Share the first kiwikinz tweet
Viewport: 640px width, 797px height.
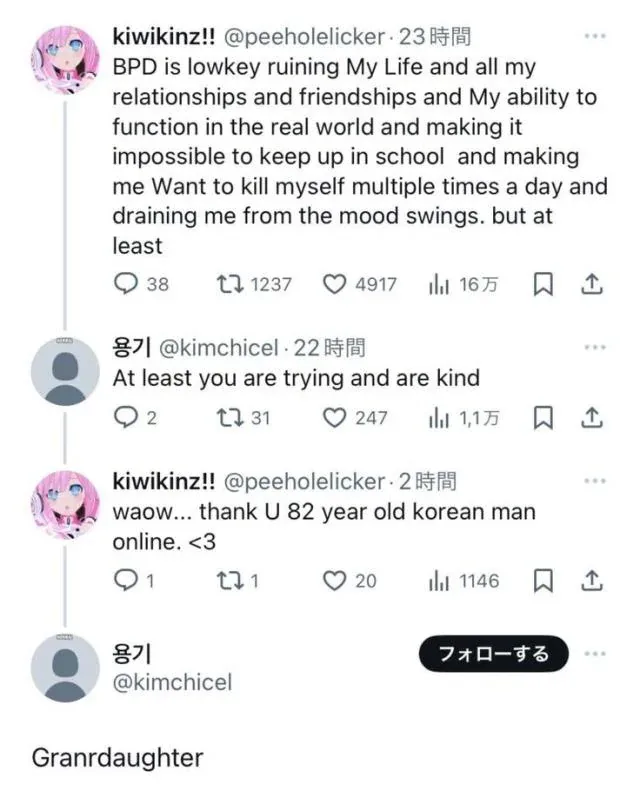(x=592, y=284)
